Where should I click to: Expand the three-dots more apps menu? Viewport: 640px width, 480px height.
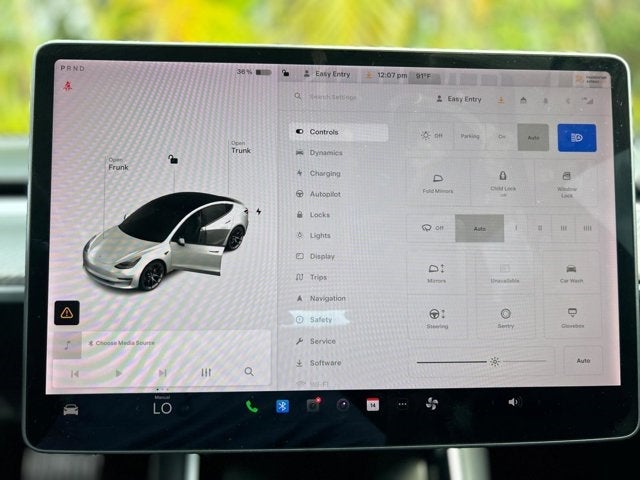(x=402, y=404)
